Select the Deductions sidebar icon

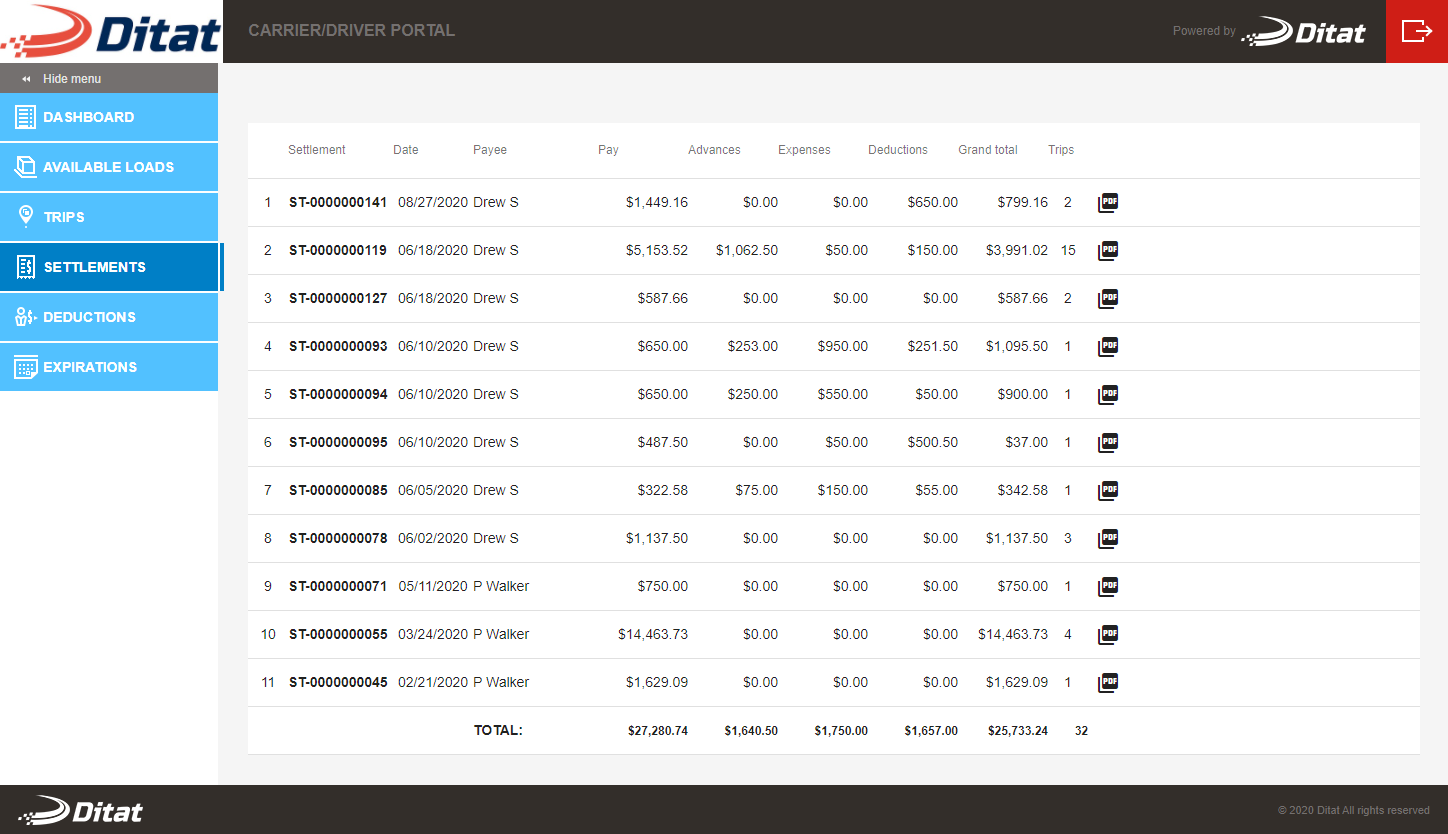pos(25,317)
